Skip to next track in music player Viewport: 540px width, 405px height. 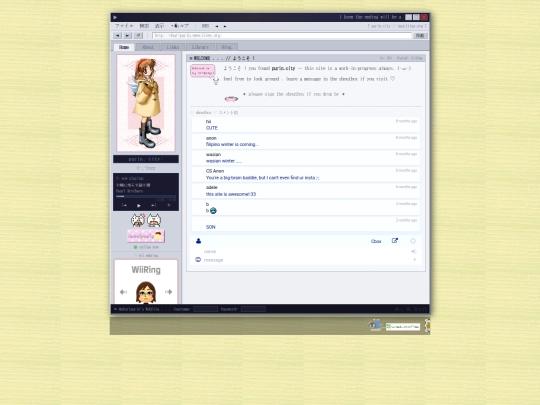pyautogui.click(x=154, y=205)
